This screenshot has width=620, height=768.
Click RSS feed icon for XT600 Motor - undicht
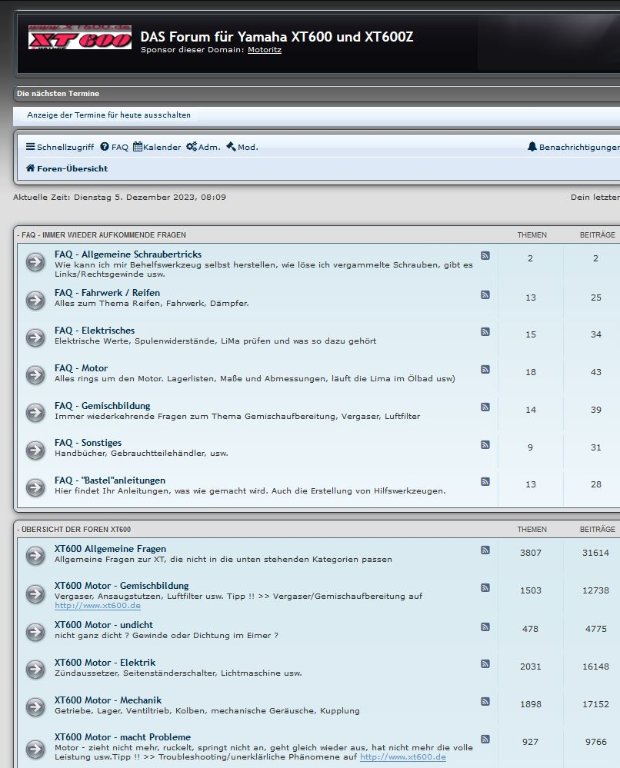tap(485, 626)
